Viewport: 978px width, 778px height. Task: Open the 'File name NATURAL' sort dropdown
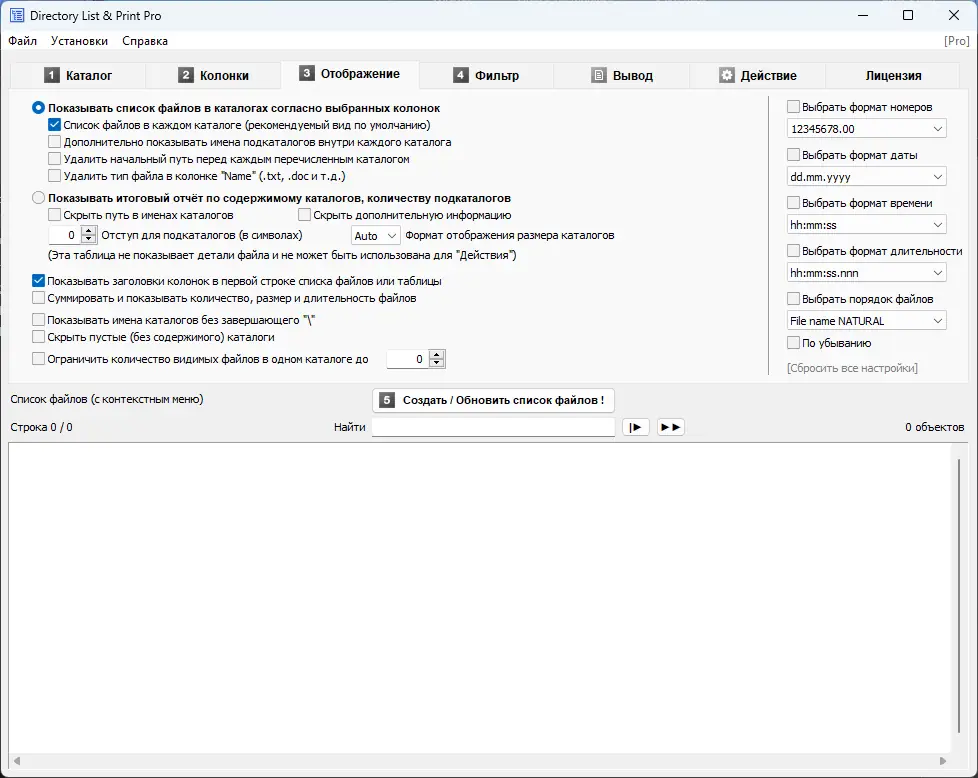(x=866, y=321)
